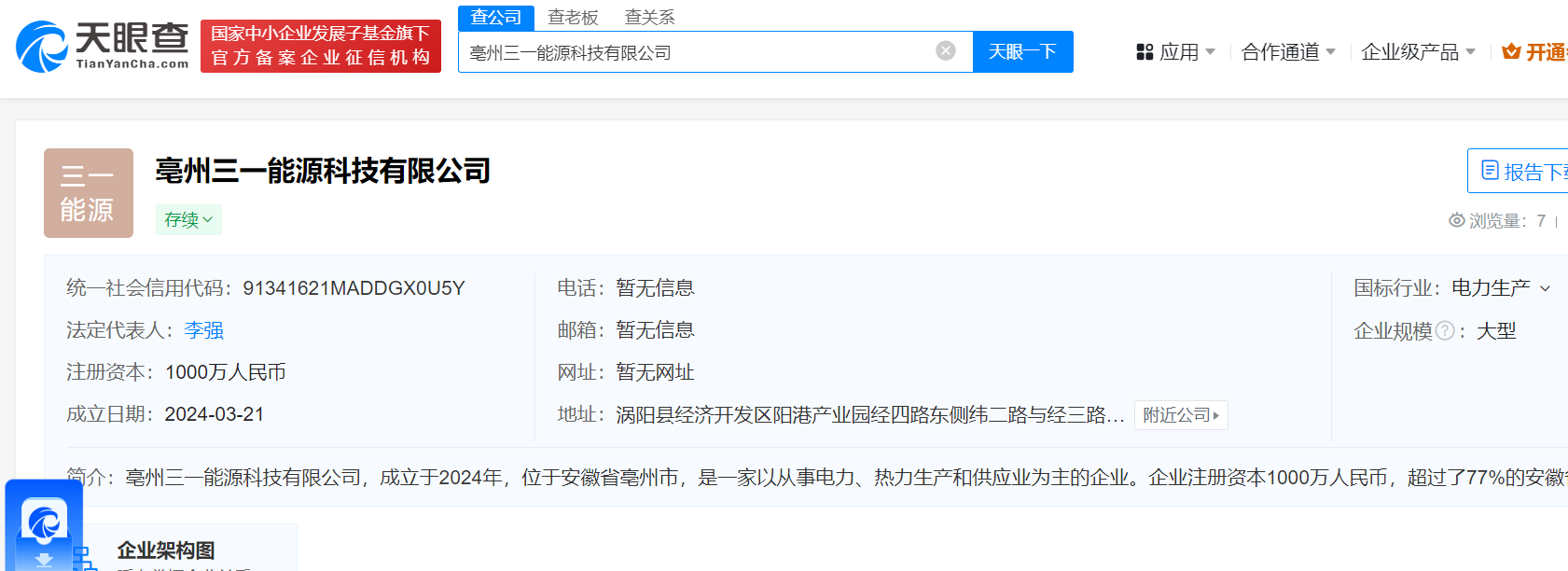Click the report download document icon
The image size is (1568, 571).
(x=1490, y=171)
